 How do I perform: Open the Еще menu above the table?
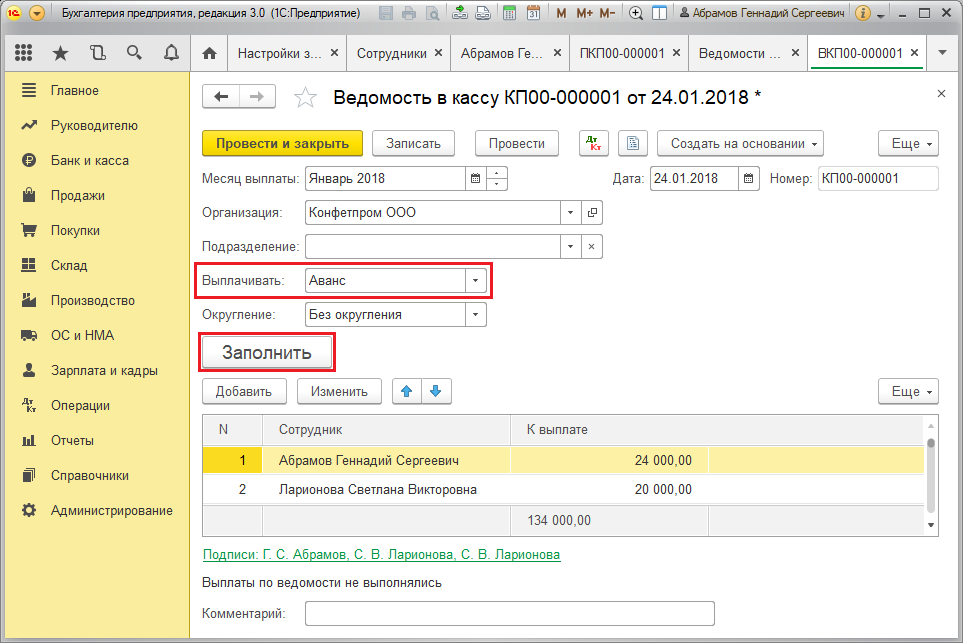pos(908,391)
